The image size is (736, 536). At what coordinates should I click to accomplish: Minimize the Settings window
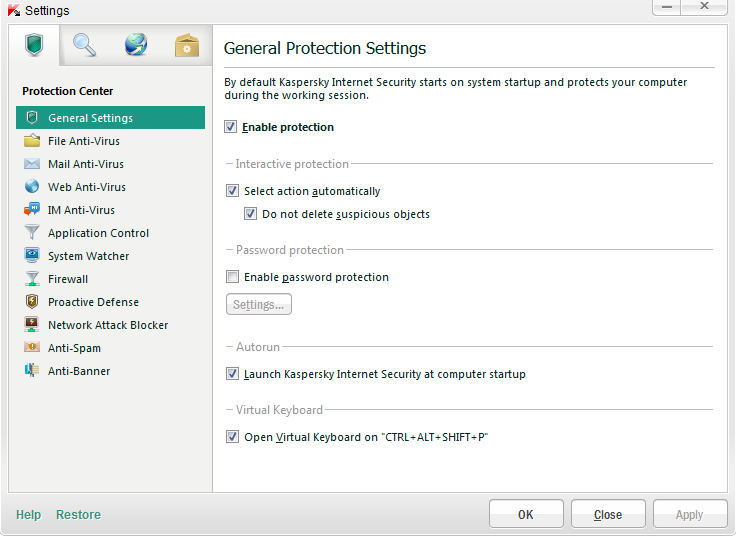click(x=667, y=7)
